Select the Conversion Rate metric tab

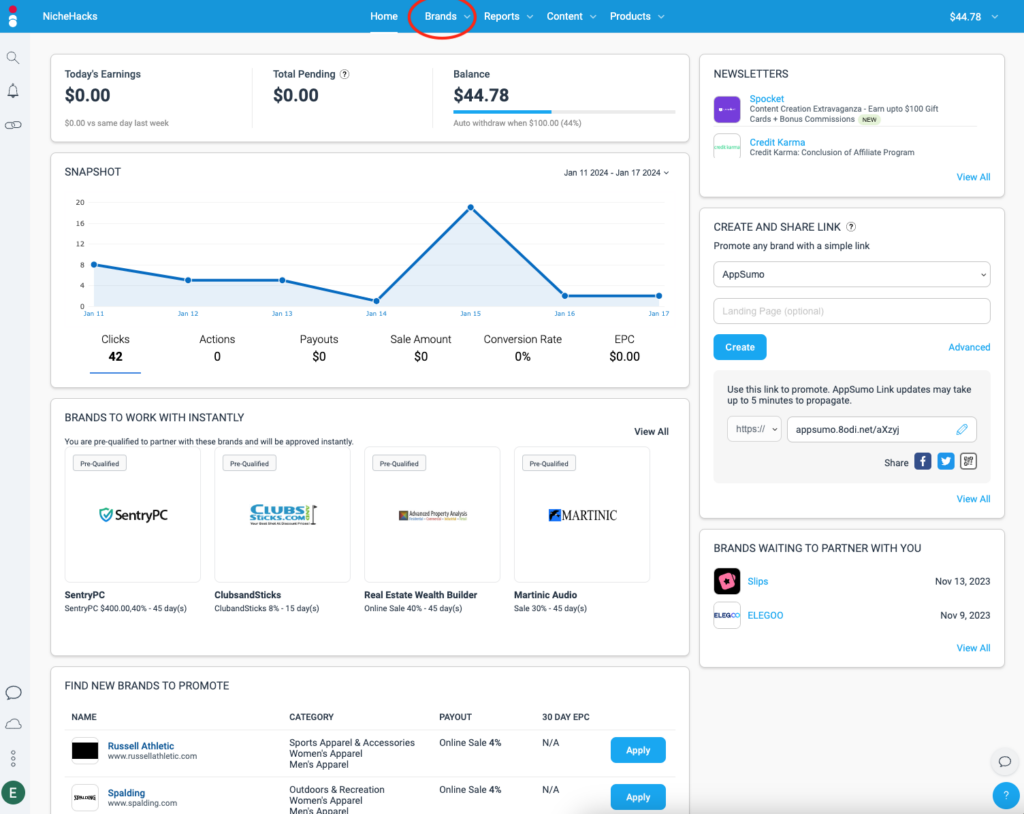522,348
